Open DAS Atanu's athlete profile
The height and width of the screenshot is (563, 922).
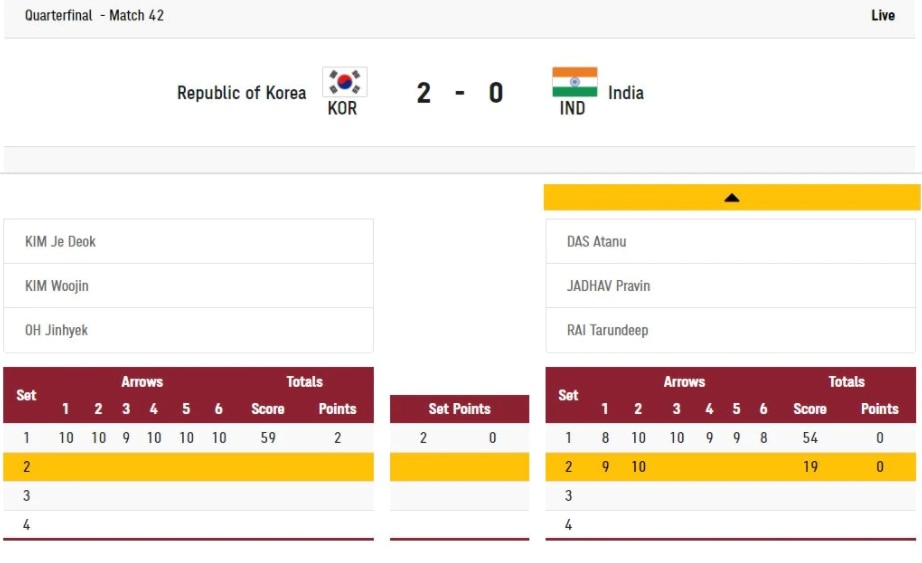pos(597,242)
